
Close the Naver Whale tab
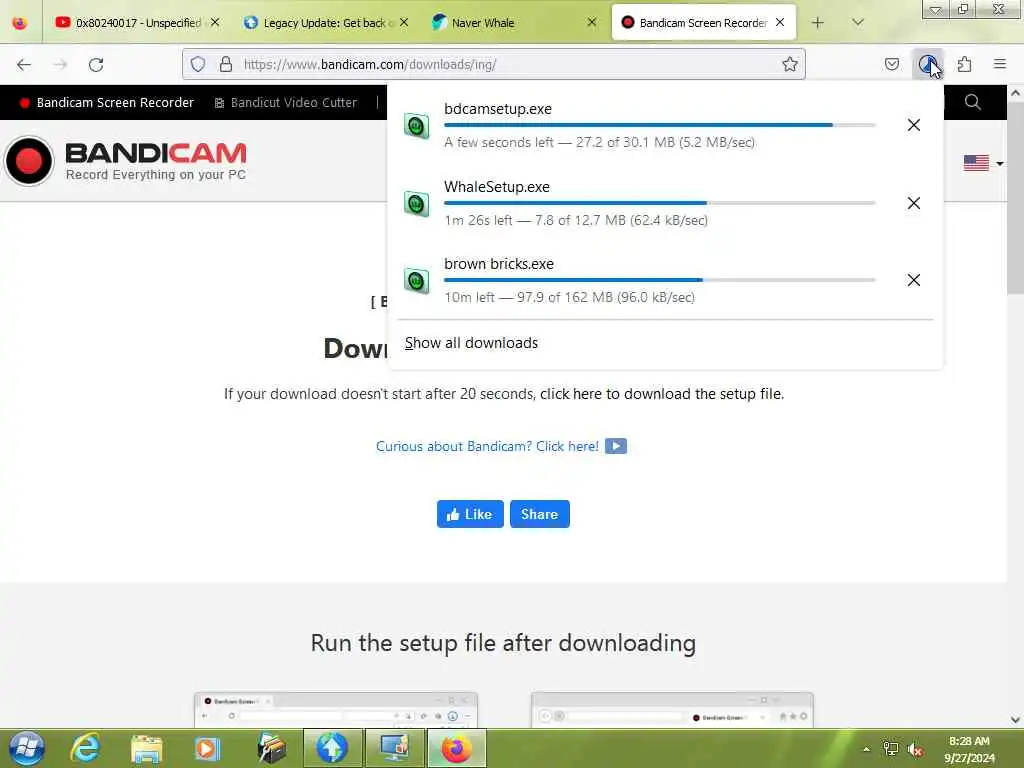coord(592,22)
